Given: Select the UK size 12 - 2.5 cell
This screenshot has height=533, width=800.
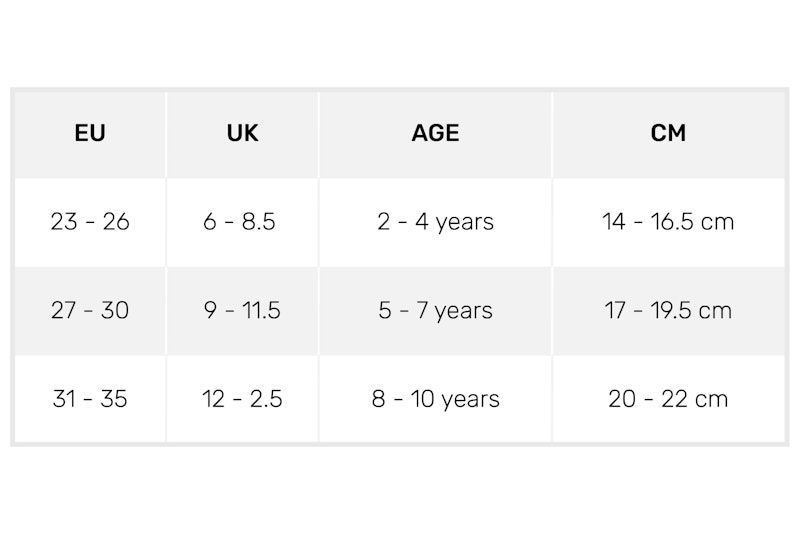Looking at the screenshot, I should (242, 399).
